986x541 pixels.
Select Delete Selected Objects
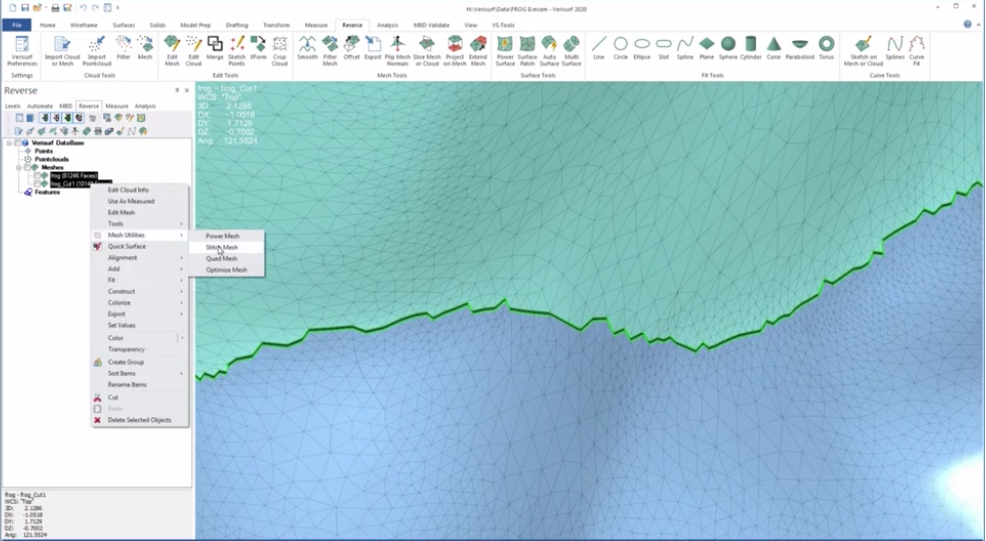(140, 420)
